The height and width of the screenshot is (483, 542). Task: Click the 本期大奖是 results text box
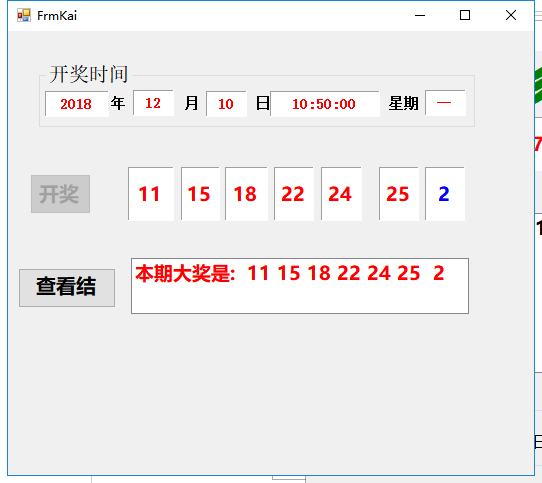point(300,286)
